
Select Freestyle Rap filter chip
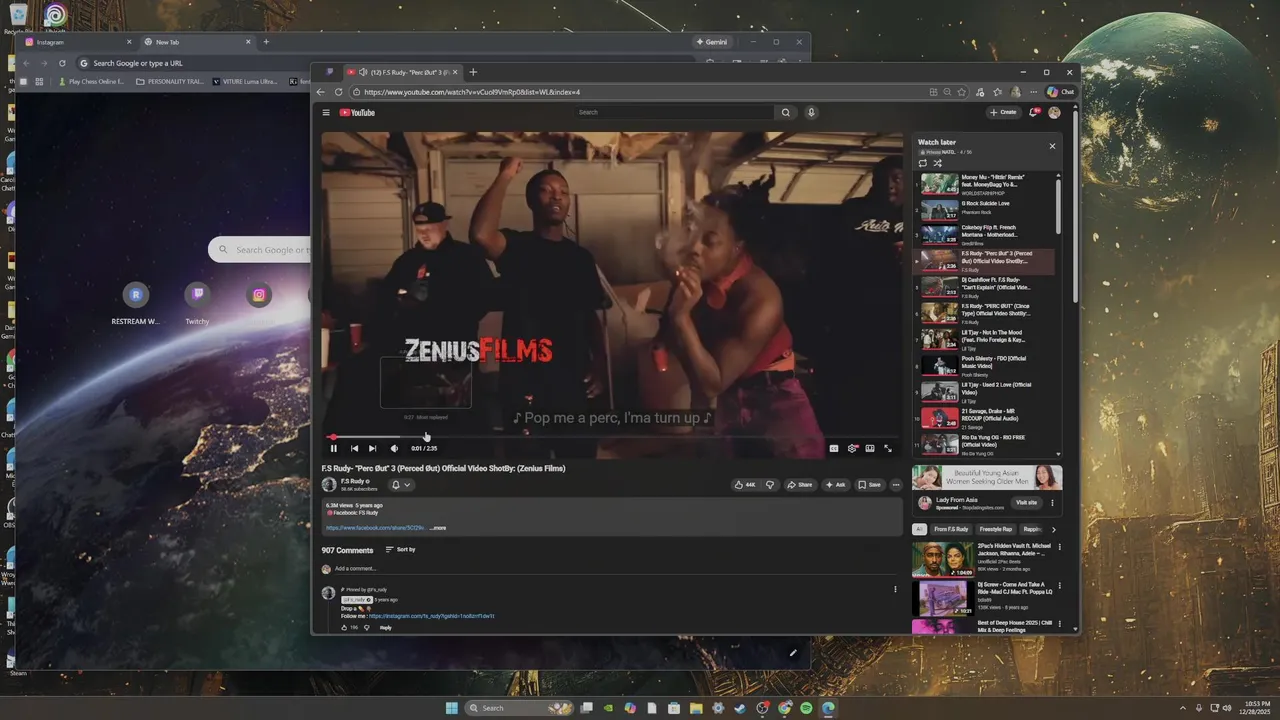(995, 529)
